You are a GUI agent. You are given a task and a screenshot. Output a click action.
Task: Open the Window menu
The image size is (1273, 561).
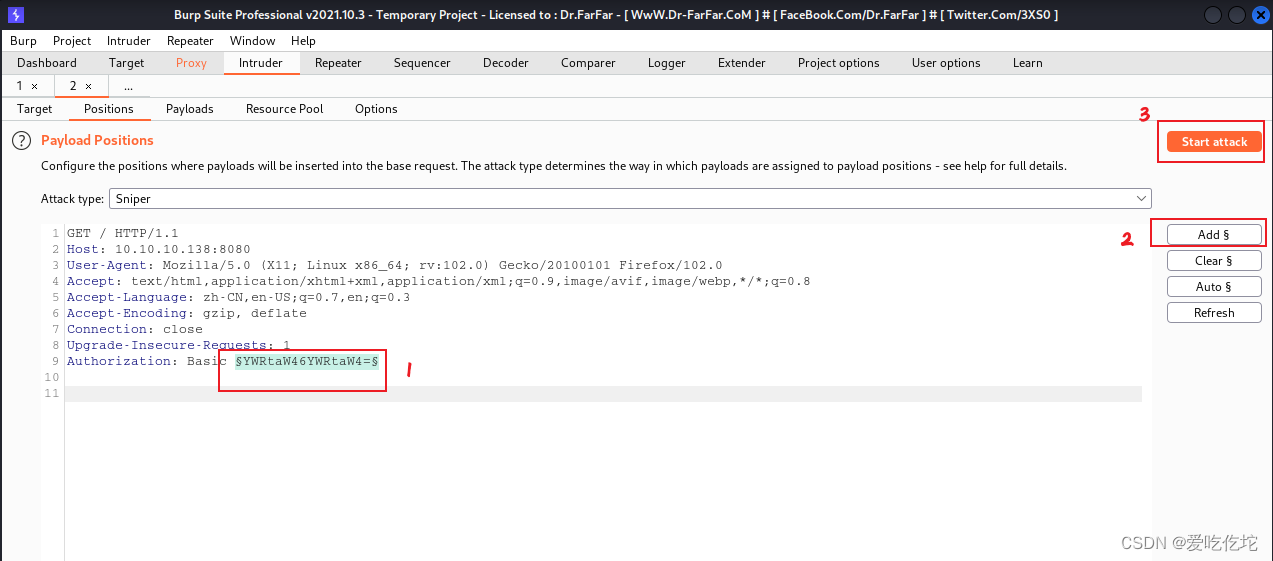pyautogui.click(x=252, y=41)
